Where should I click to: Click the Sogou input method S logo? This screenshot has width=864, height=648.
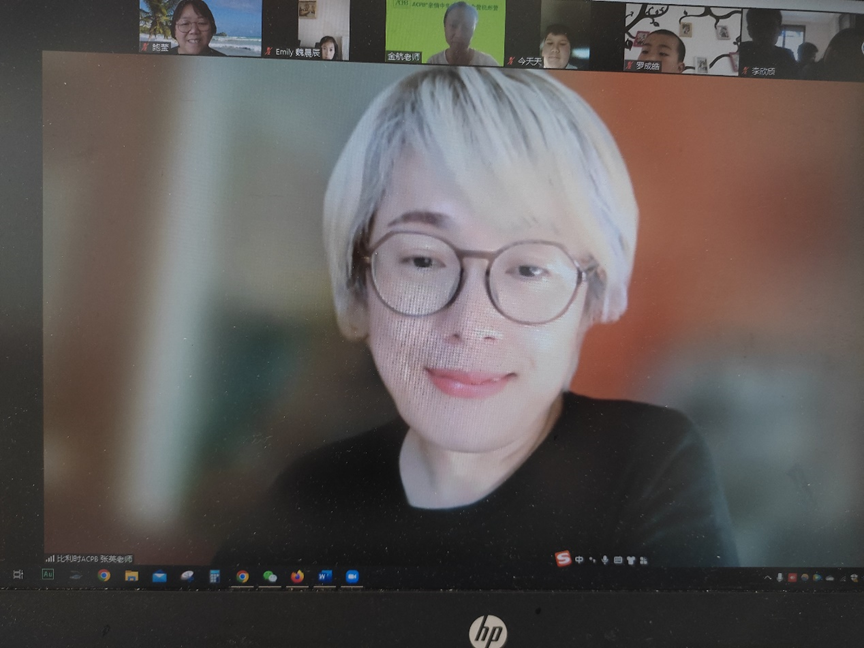(563, 559)
